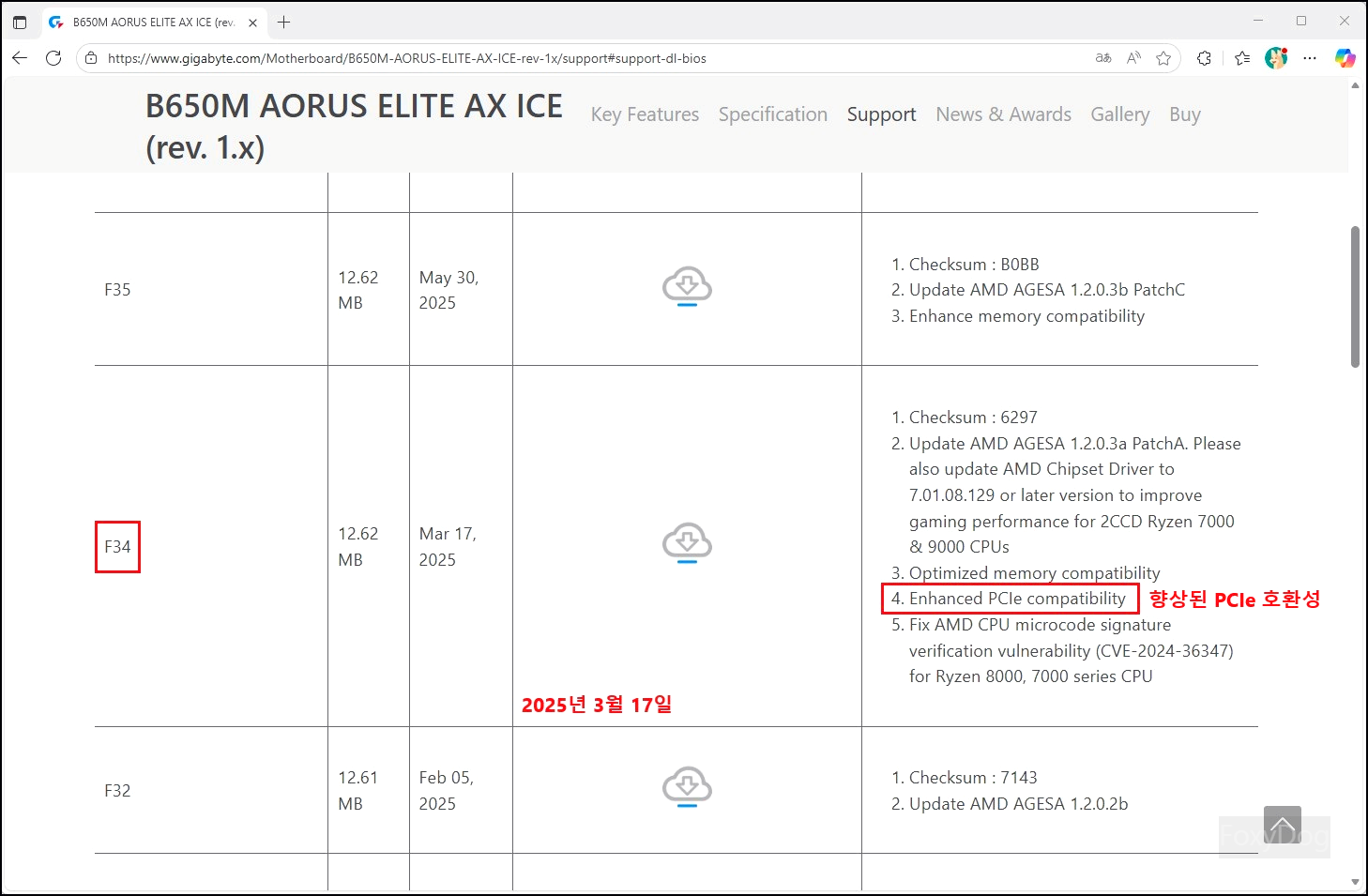Open the browser profile avatar
Screen dimensions: 1368x896
(x=1276, y=58)
